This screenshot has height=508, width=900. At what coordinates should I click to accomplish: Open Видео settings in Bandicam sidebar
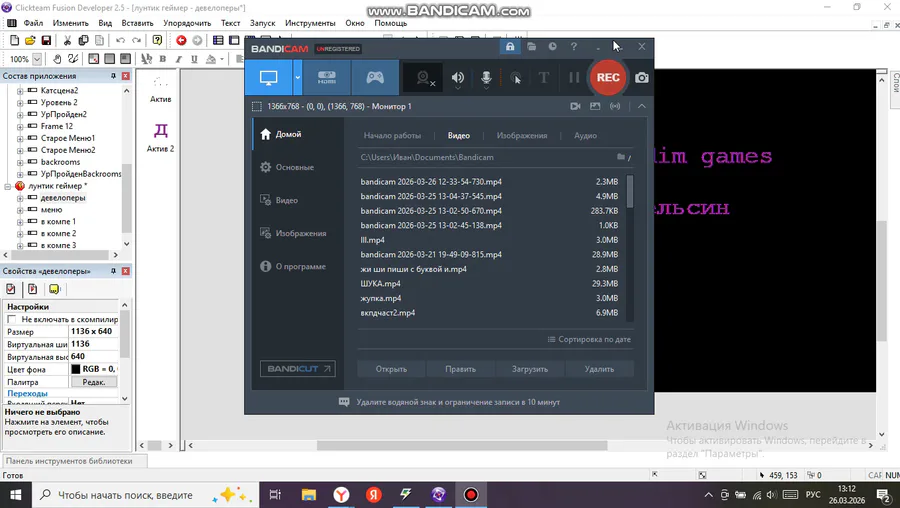(x=298, y=200)
